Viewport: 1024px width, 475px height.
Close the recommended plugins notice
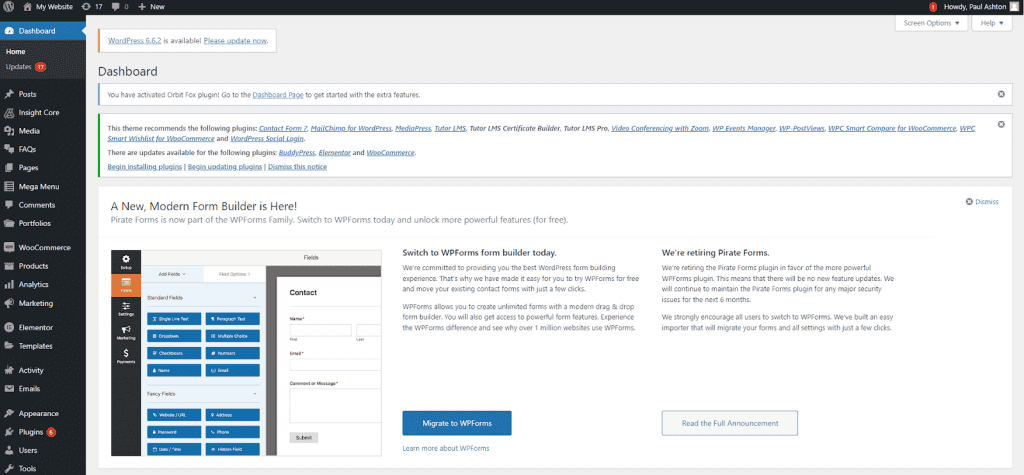(1001, 125)
